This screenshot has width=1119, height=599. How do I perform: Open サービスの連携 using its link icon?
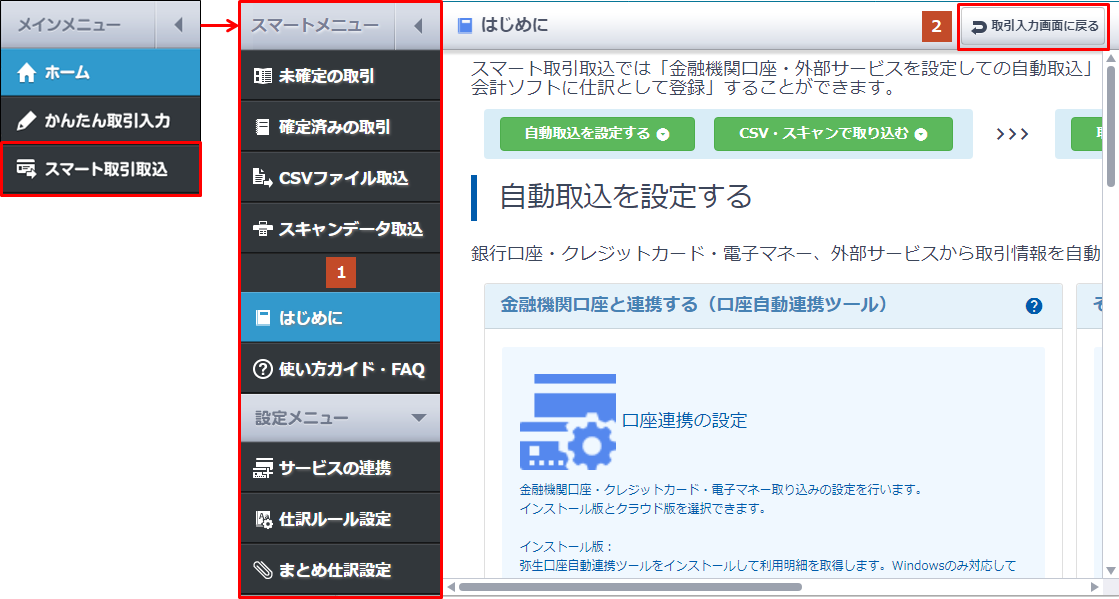click(x=262, y=467)
